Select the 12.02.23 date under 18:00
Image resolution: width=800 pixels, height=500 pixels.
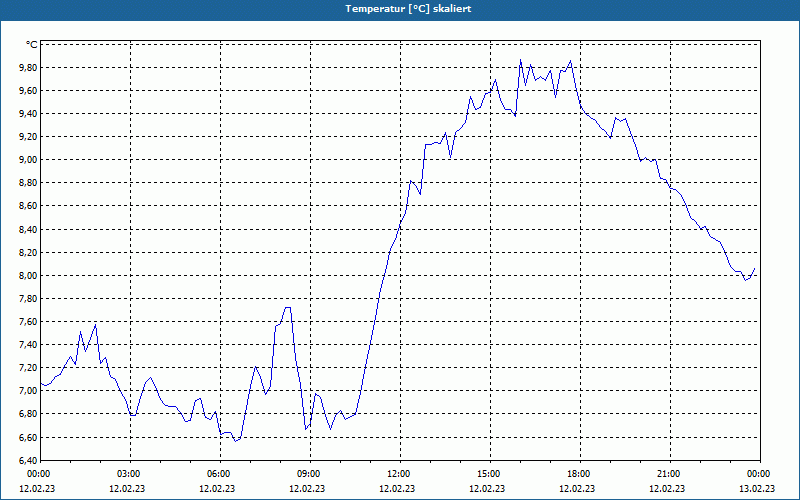[x=577, y=488]
